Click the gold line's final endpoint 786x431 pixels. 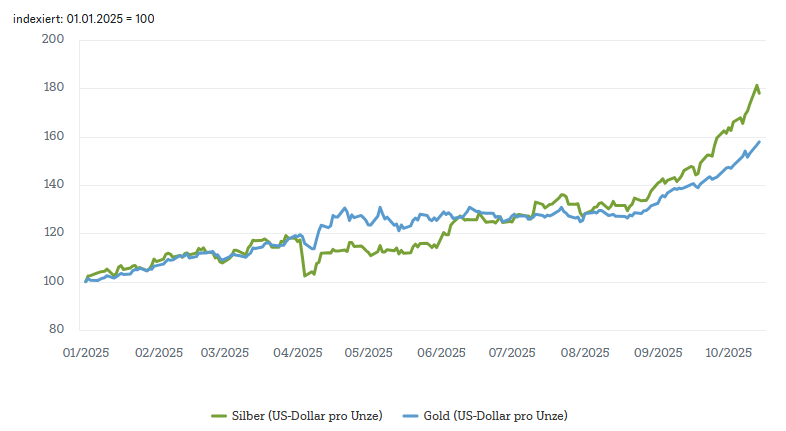click(x=759, y=142)
